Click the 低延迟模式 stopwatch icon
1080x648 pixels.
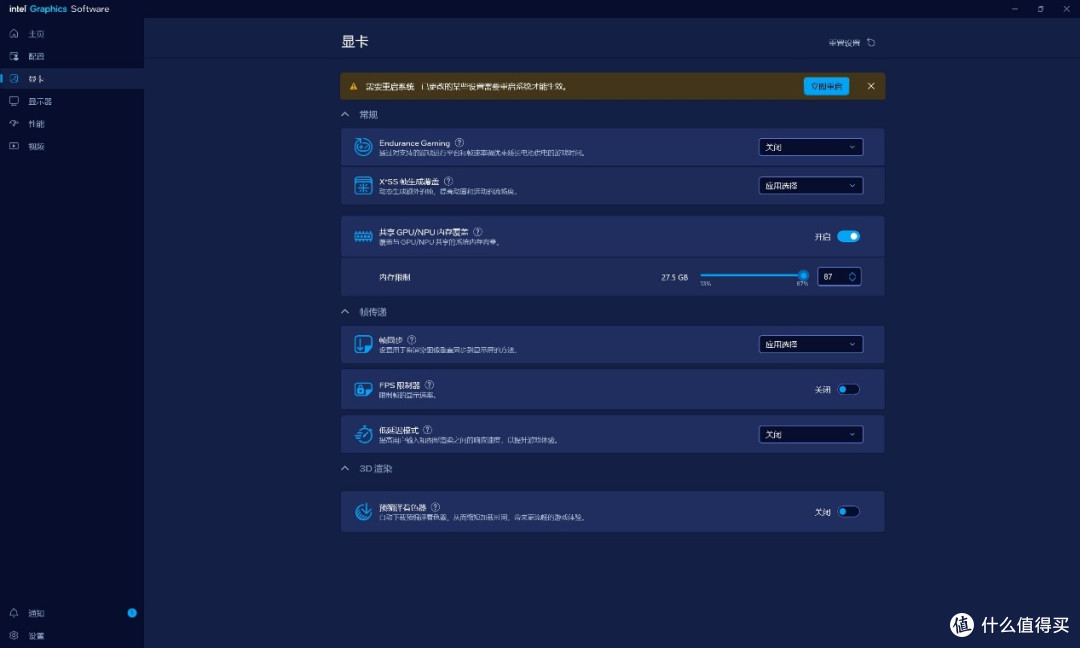(363, 435)
